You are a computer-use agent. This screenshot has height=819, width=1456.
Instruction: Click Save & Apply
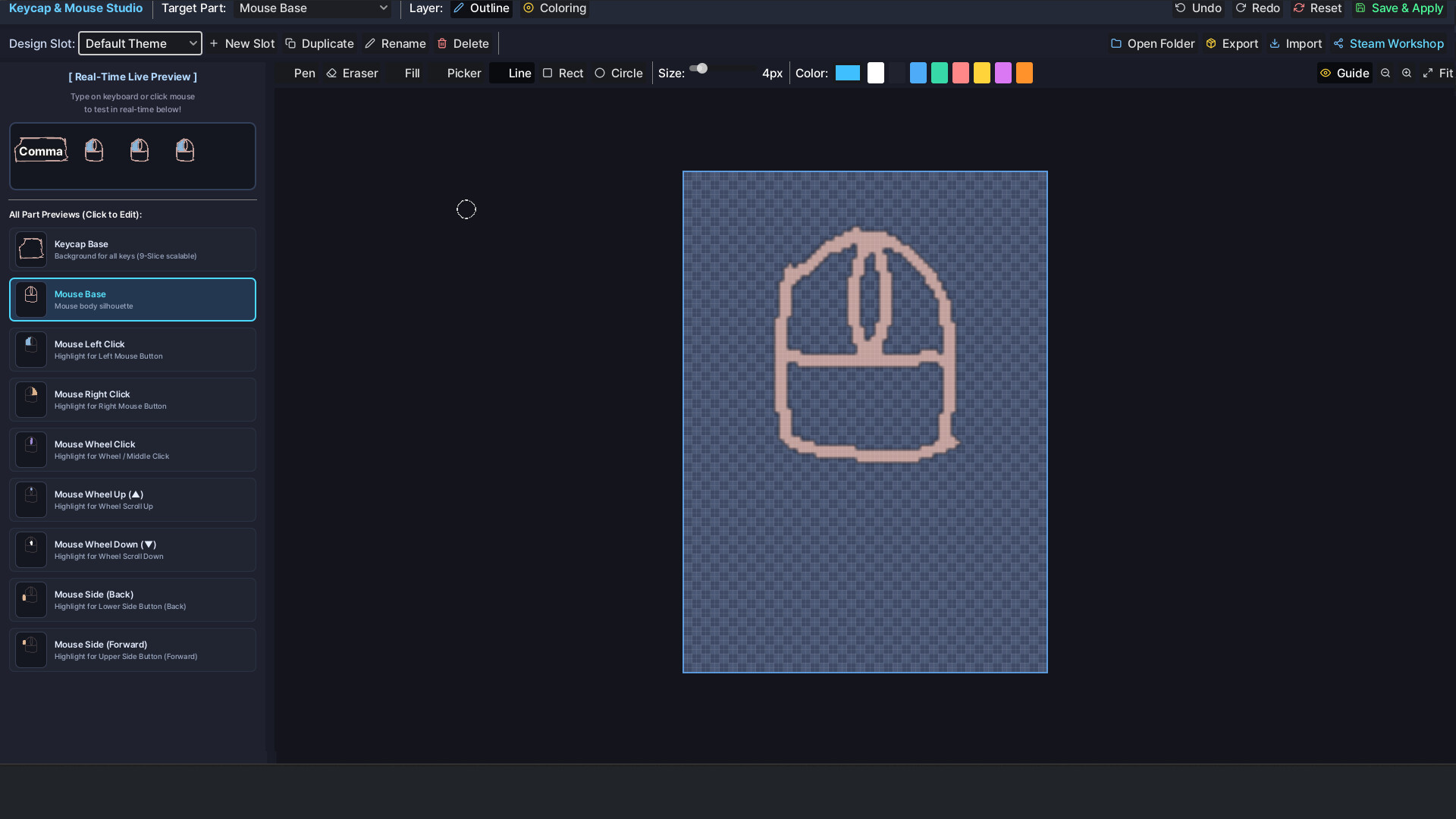pos(1399,8)
